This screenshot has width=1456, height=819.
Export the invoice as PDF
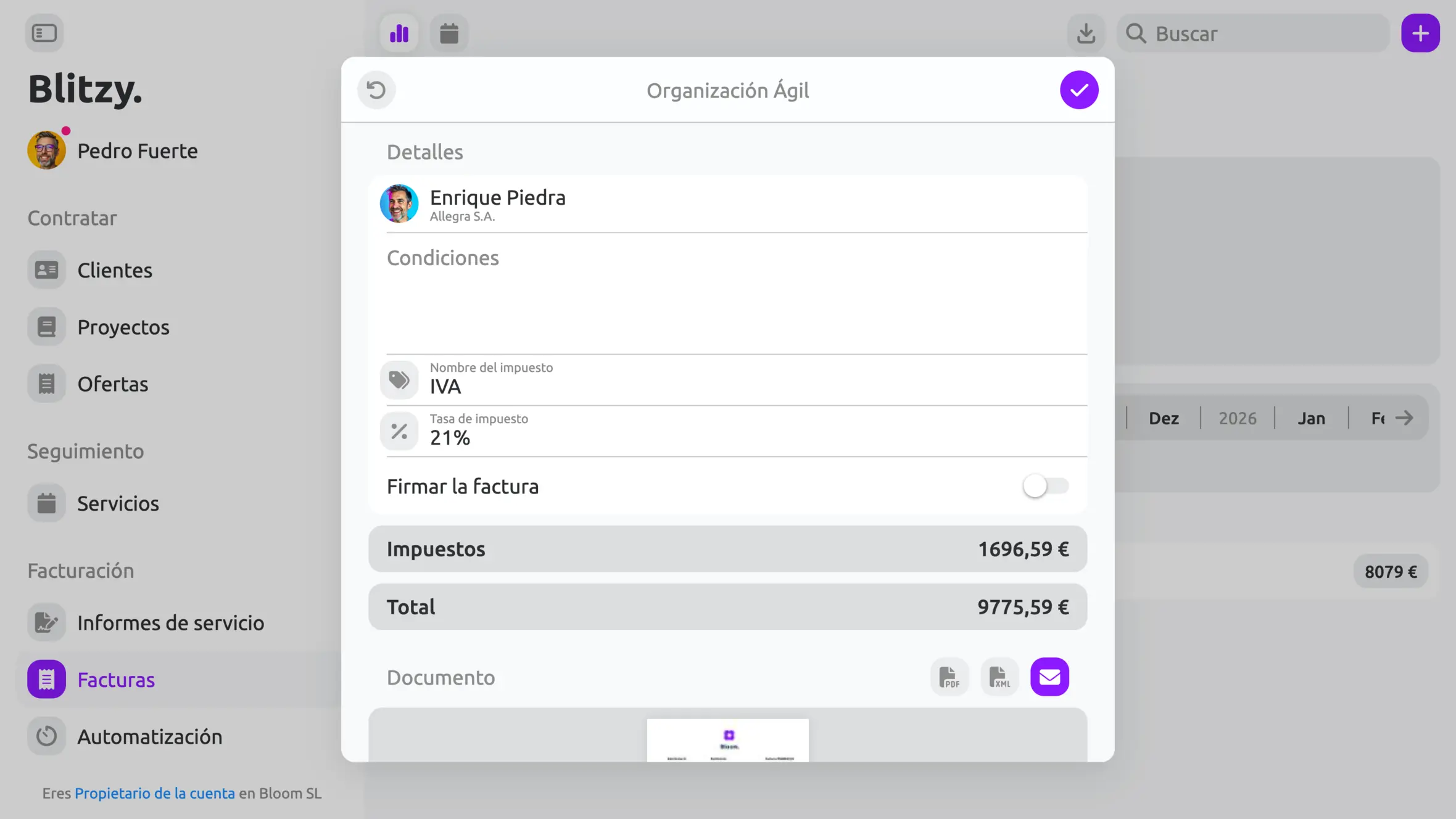[x=949, y=677]
